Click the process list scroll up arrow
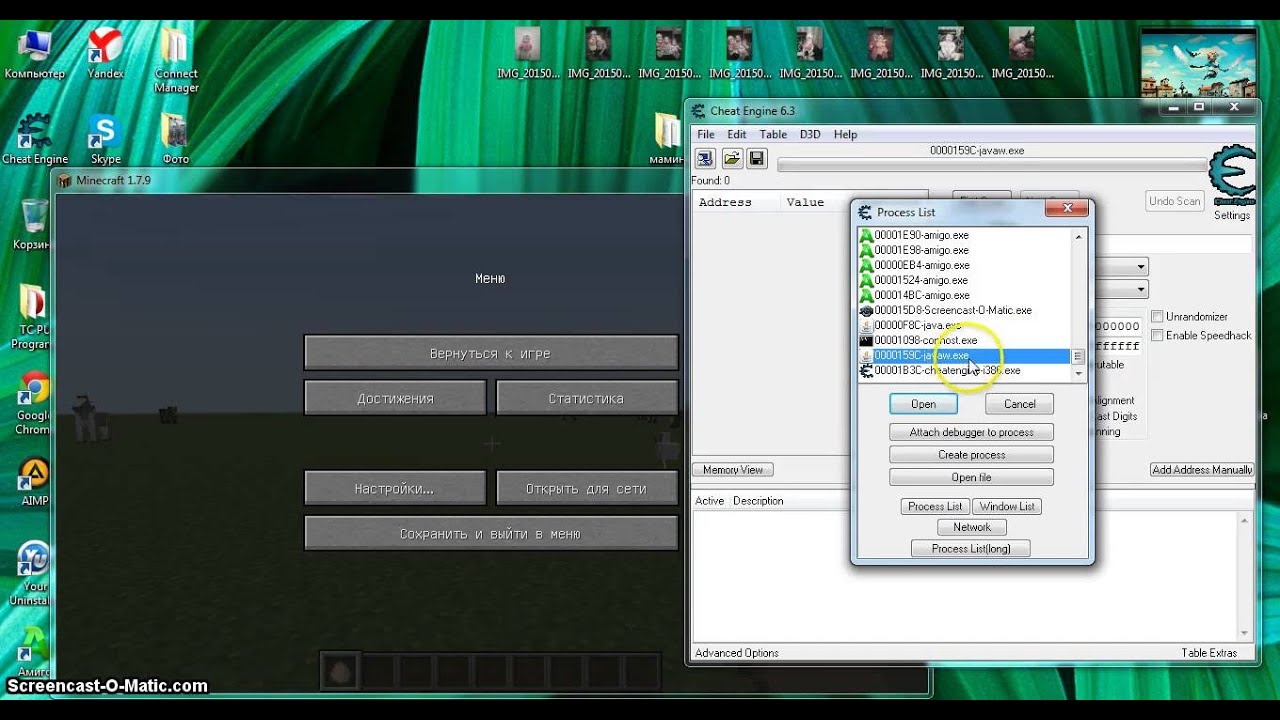The height and width of the screenshot is (720, 1280). (x=1078, y=236)
